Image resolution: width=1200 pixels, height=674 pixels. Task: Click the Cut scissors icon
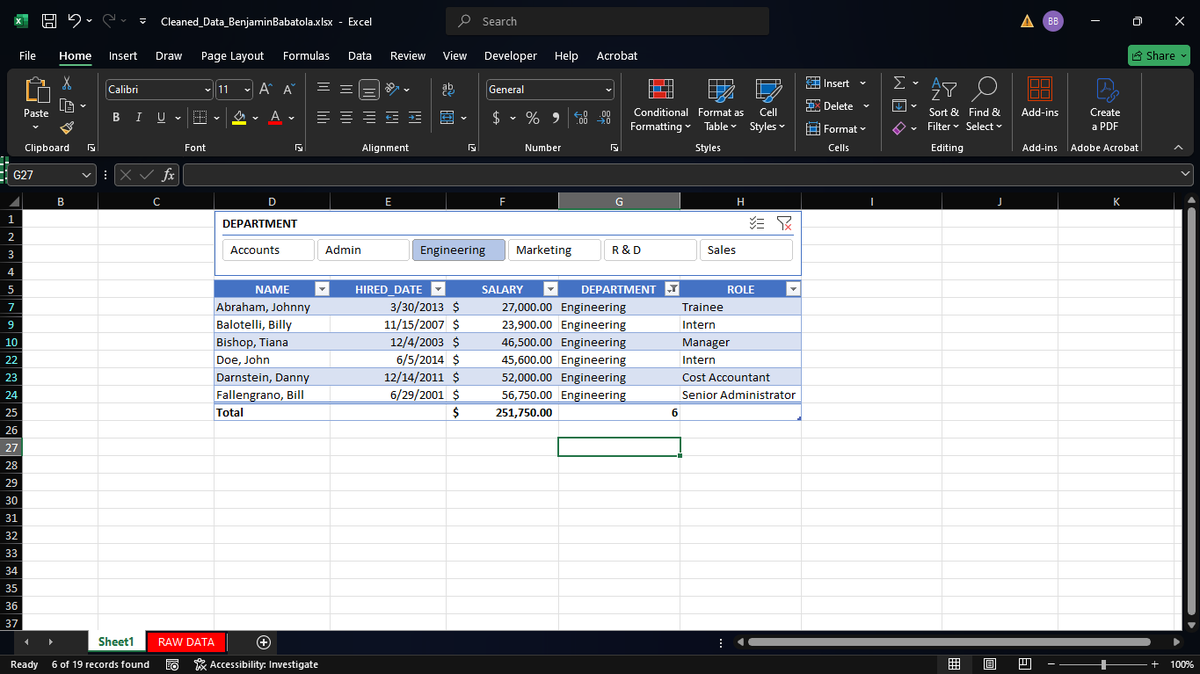(x=67, y=84)
